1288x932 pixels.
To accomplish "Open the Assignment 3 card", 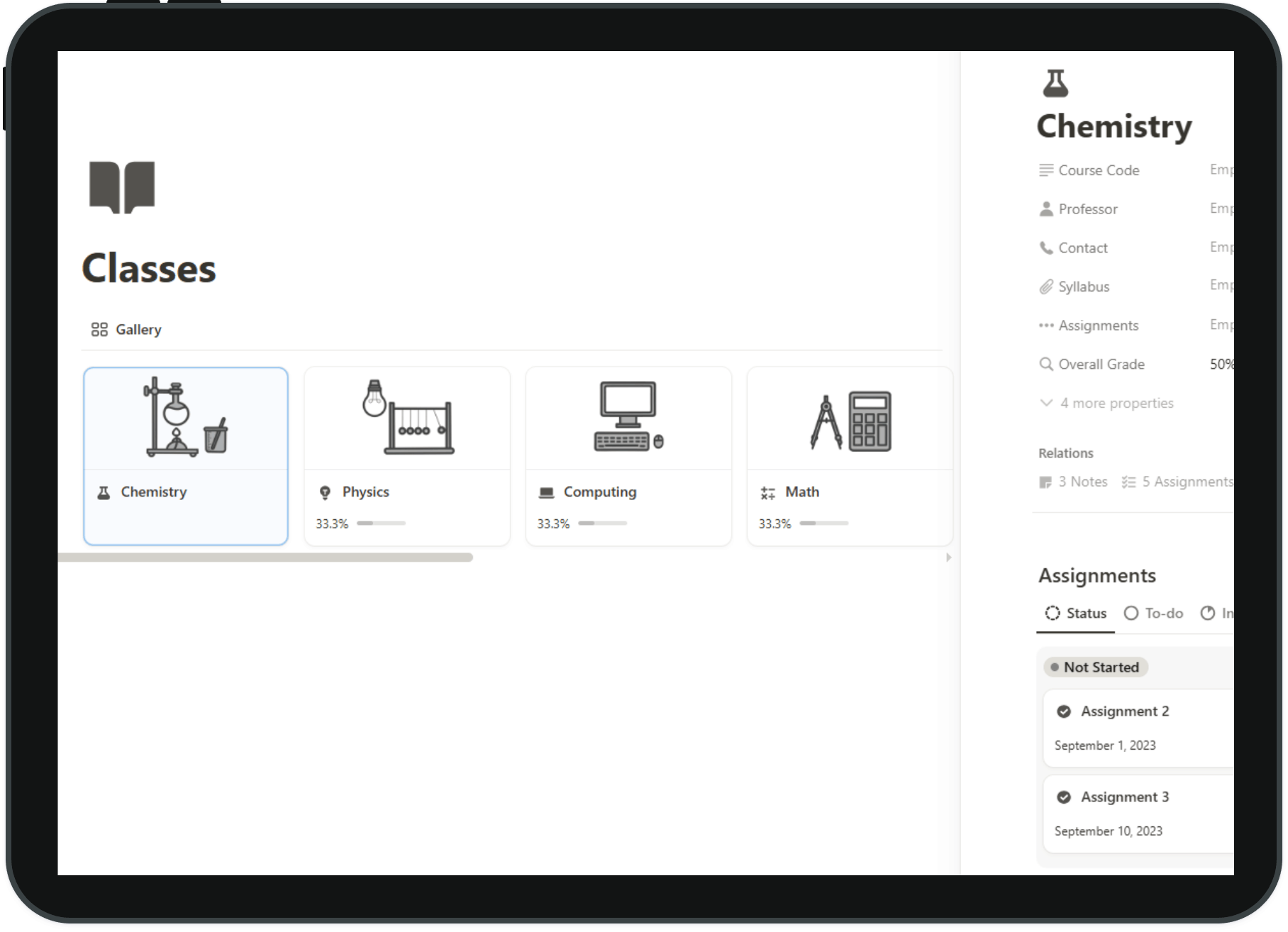I will [1139, 814].
